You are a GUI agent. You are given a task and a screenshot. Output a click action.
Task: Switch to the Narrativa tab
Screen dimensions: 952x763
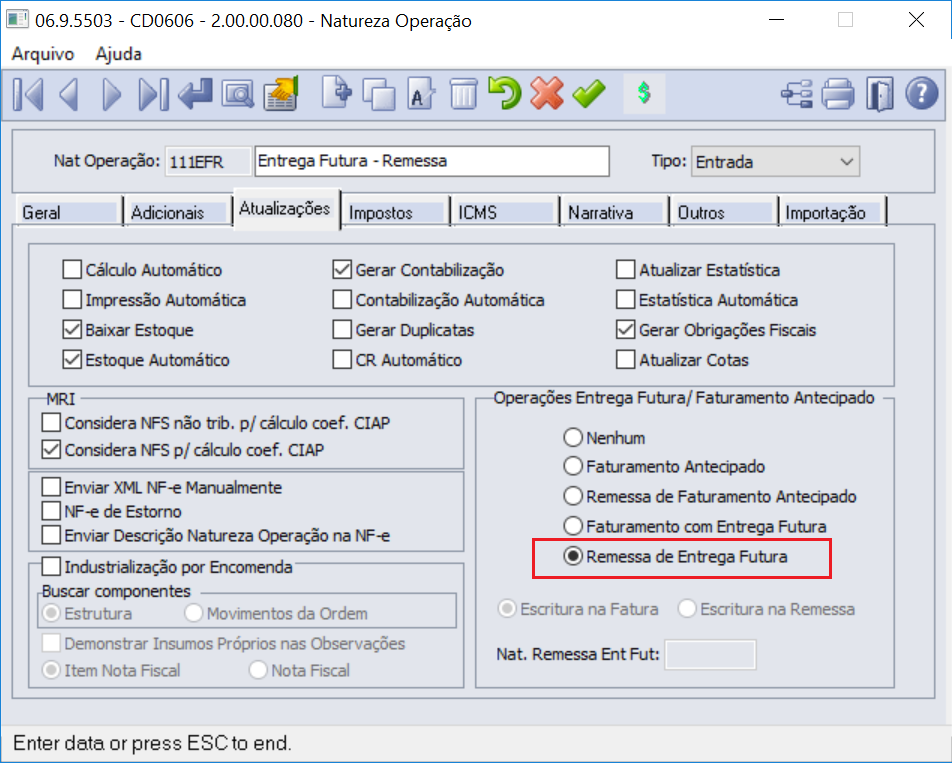(614, 212)
